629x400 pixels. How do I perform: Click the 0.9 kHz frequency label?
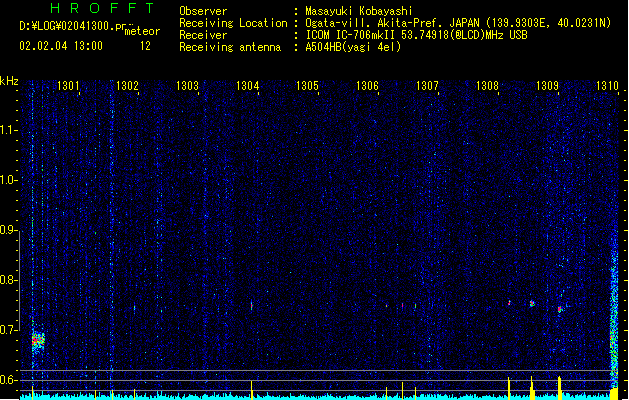8,229
